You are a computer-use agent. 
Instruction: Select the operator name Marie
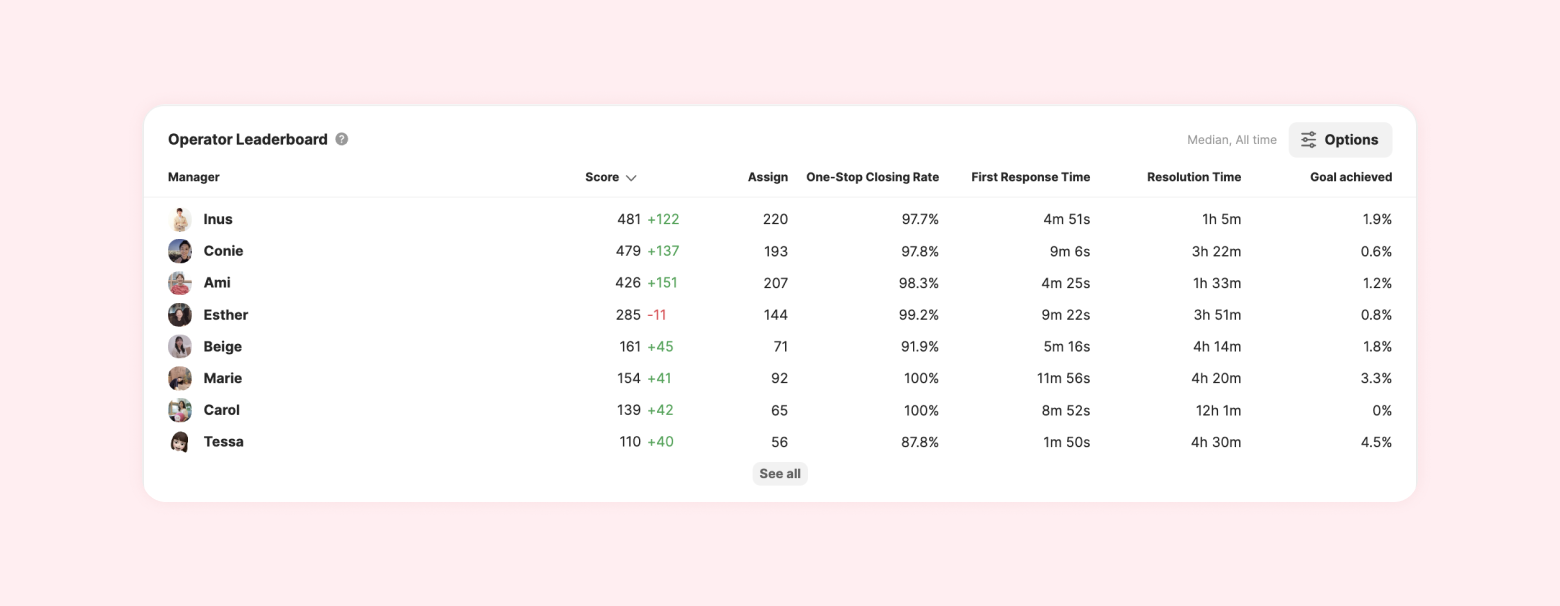[x=222, y=378]
